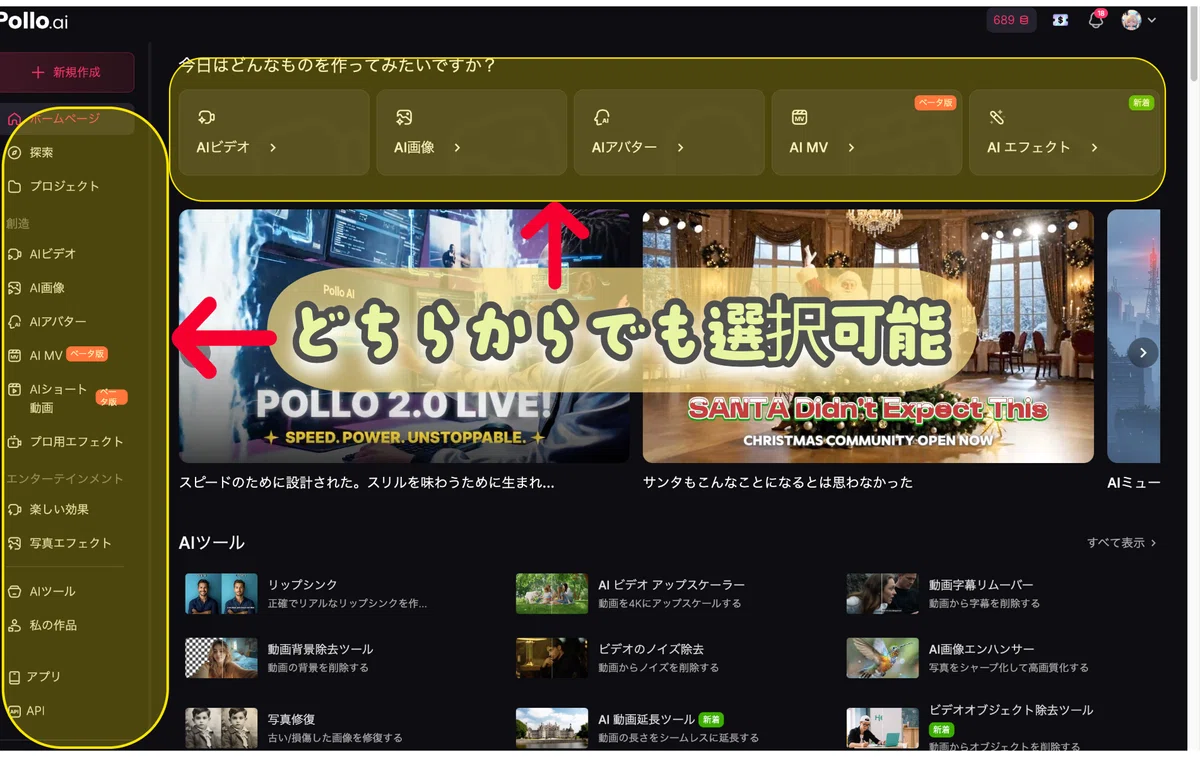Click the AIツール sidebar icon

point(14,592)
